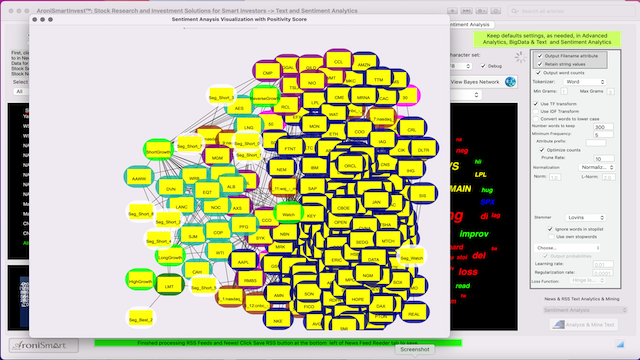The image size is (640, 360).
Task: Select the AAPL node
Action: click(243, 261)
